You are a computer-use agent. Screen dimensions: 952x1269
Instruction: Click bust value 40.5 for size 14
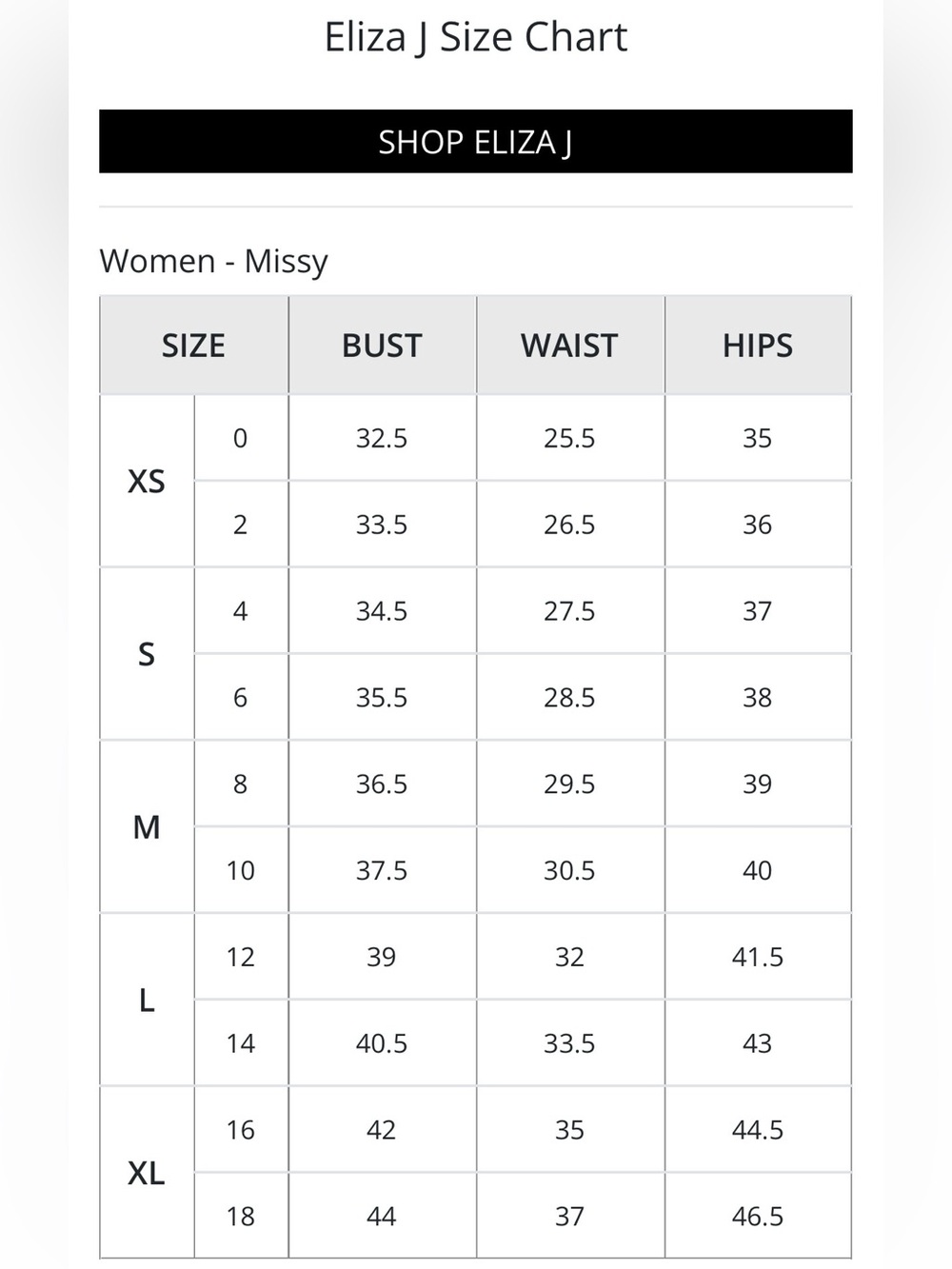pyautogui.click(x=382, y=1043)
